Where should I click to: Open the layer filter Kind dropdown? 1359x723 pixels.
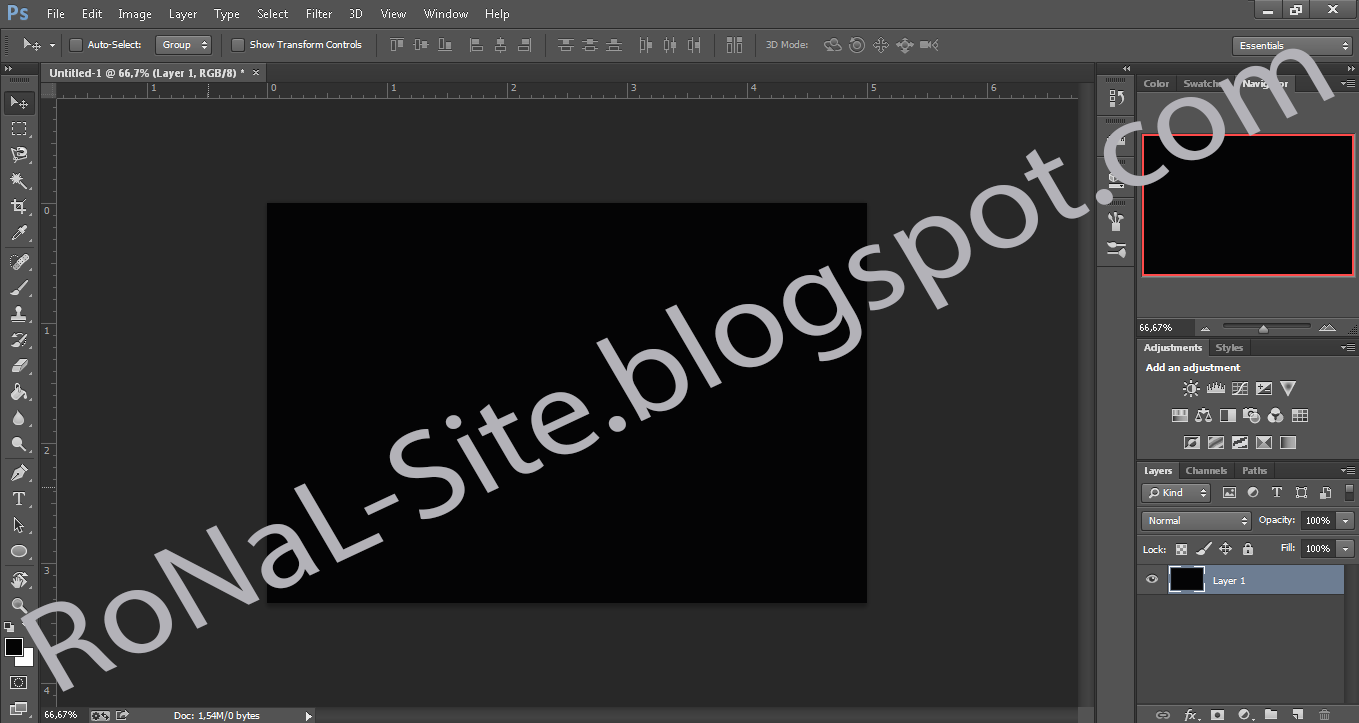1177,493
